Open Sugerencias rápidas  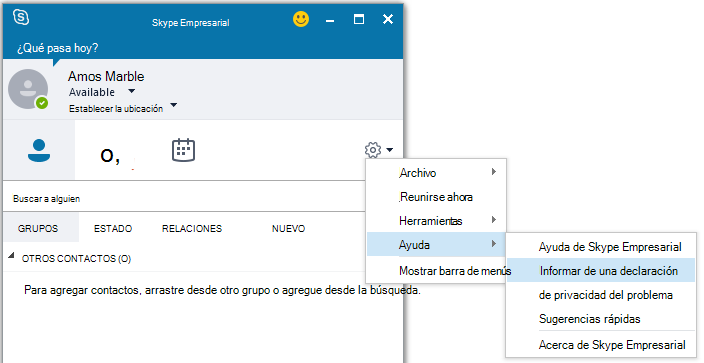tap(601, 319)
